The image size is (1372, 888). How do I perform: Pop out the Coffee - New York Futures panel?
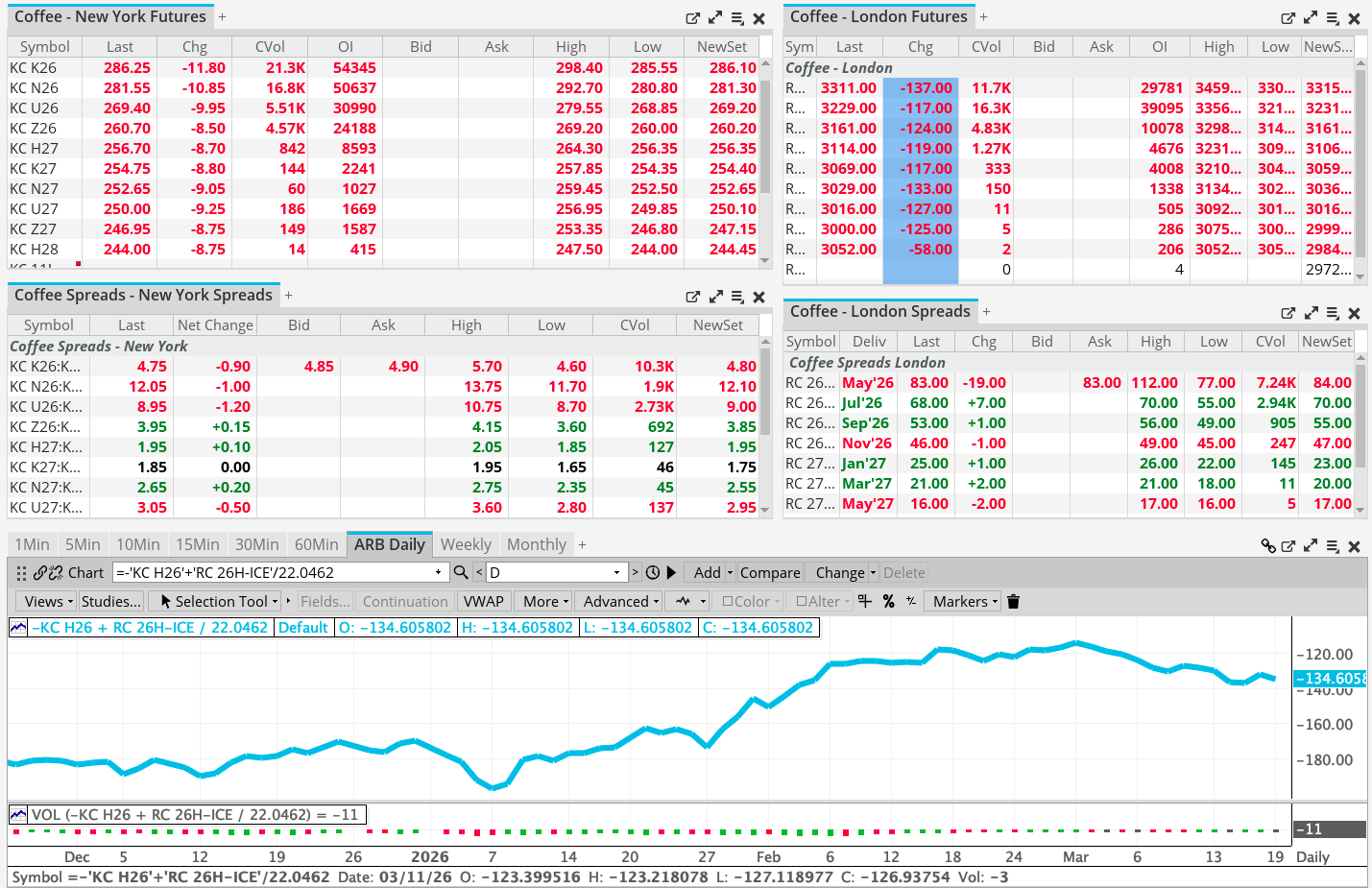692,18
